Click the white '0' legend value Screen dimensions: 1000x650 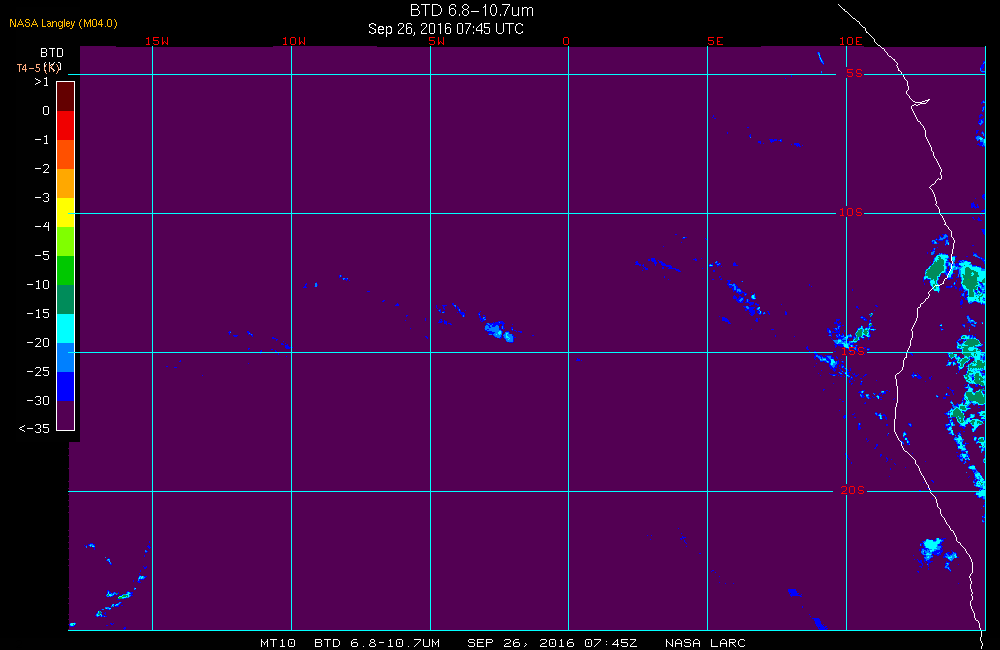coord(46,111)
